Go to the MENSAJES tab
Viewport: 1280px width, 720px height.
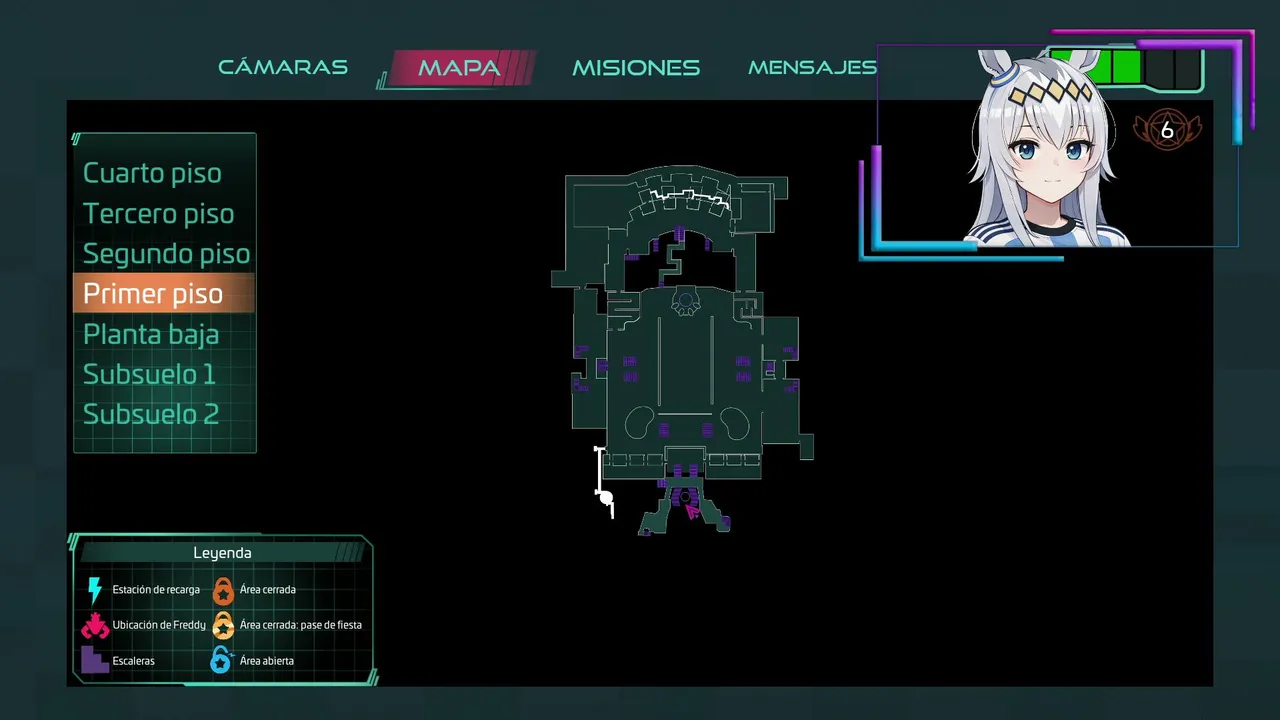click(x=812, y=68)
